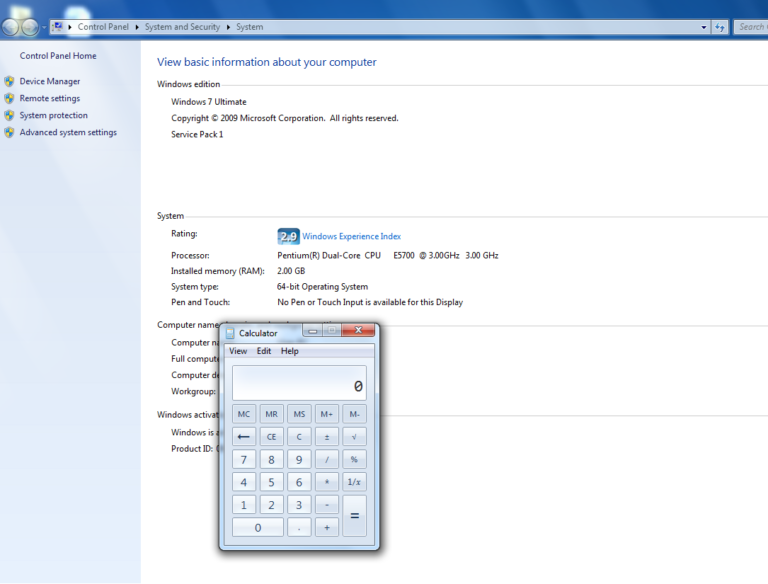
Task: Click the plus/minus sign button in Calculator
Action: tap(326, 437)
